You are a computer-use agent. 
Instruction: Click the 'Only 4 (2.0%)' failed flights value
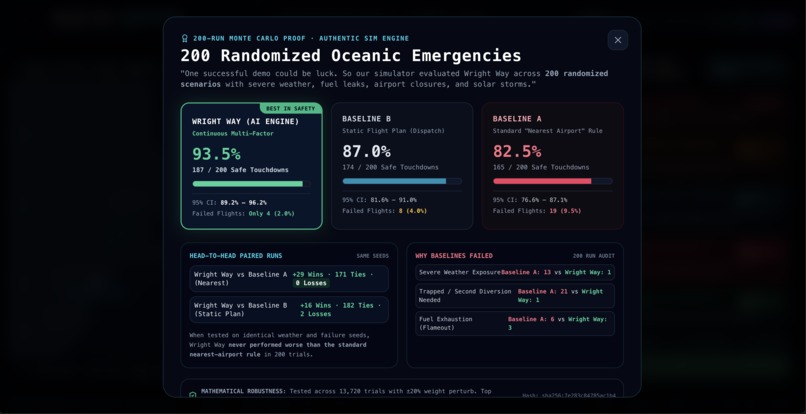(271, 213)
